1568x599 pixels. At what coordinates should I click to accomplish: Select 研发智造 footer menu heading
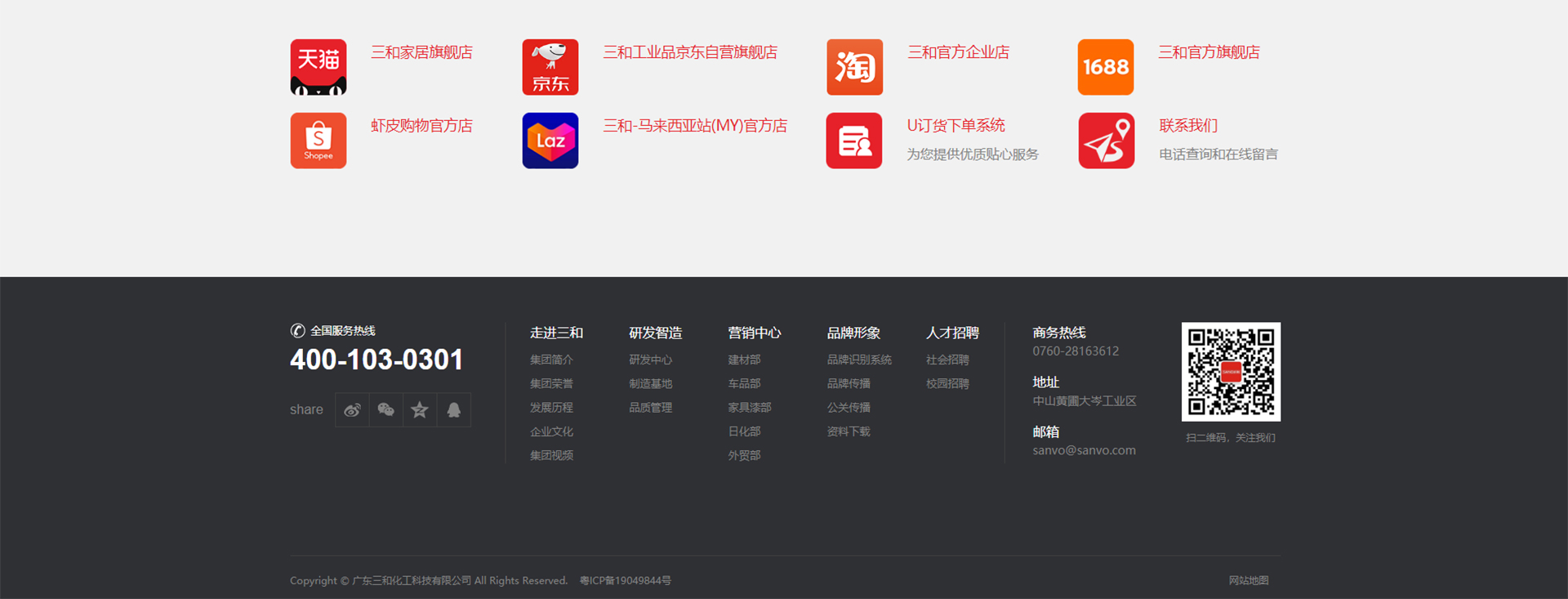(655, 333)
